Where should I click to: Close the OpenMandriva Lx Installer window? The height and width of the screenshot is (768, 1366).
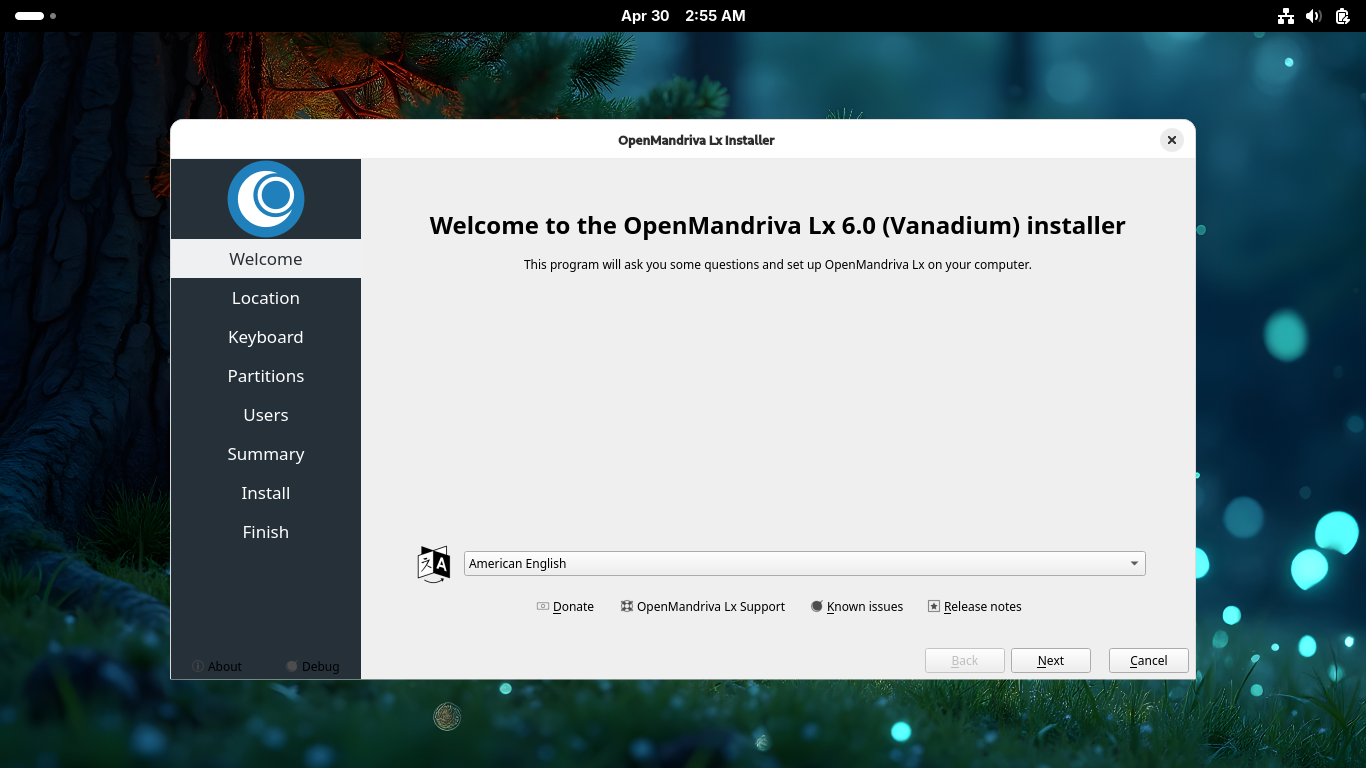coord(1172,140)
